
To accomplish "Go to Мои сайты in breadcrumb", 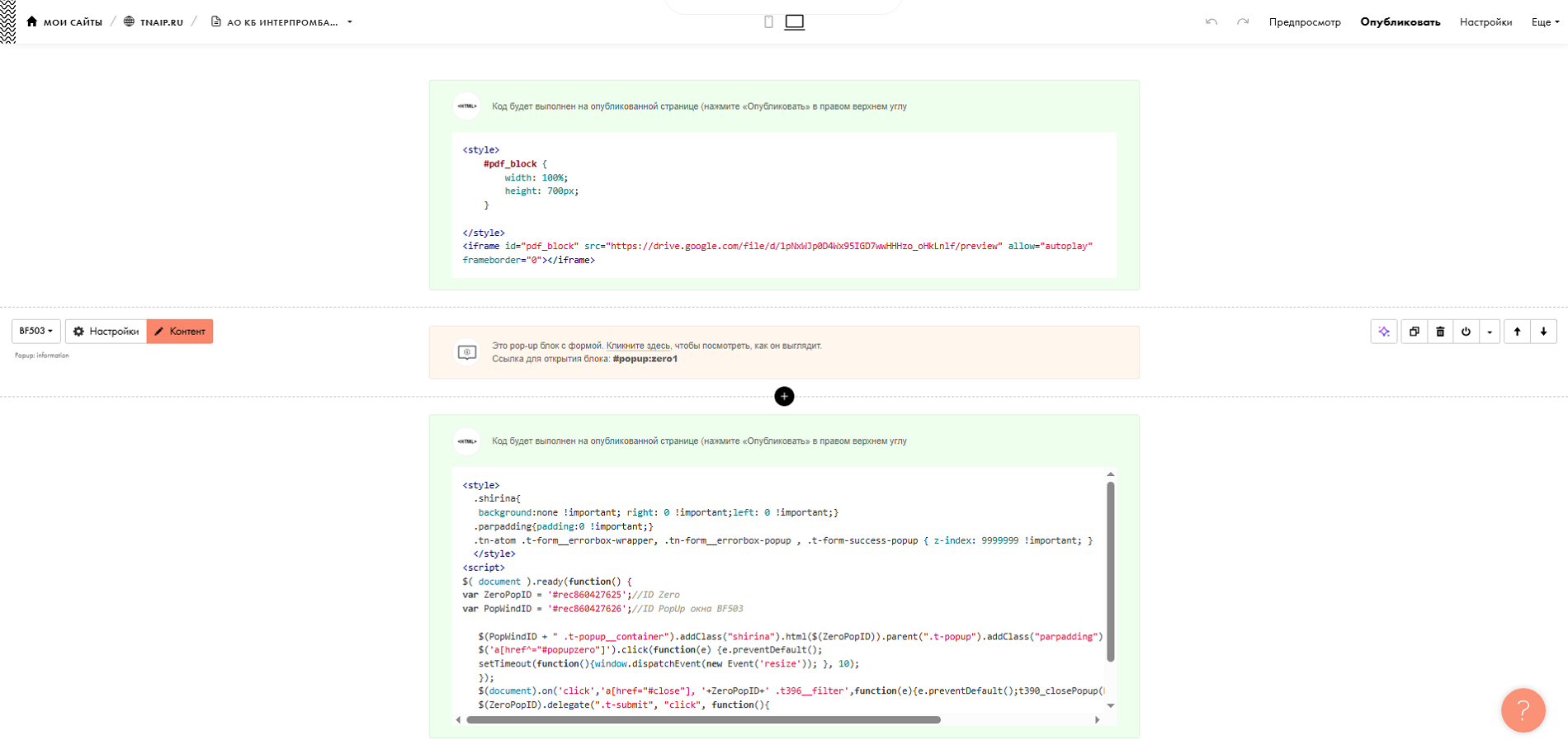I will click(x=64, y=22).
